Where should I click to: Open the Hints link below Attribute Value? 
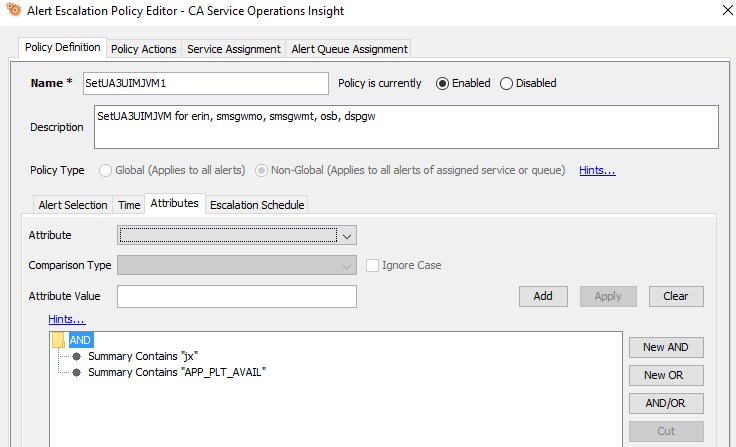67,319
